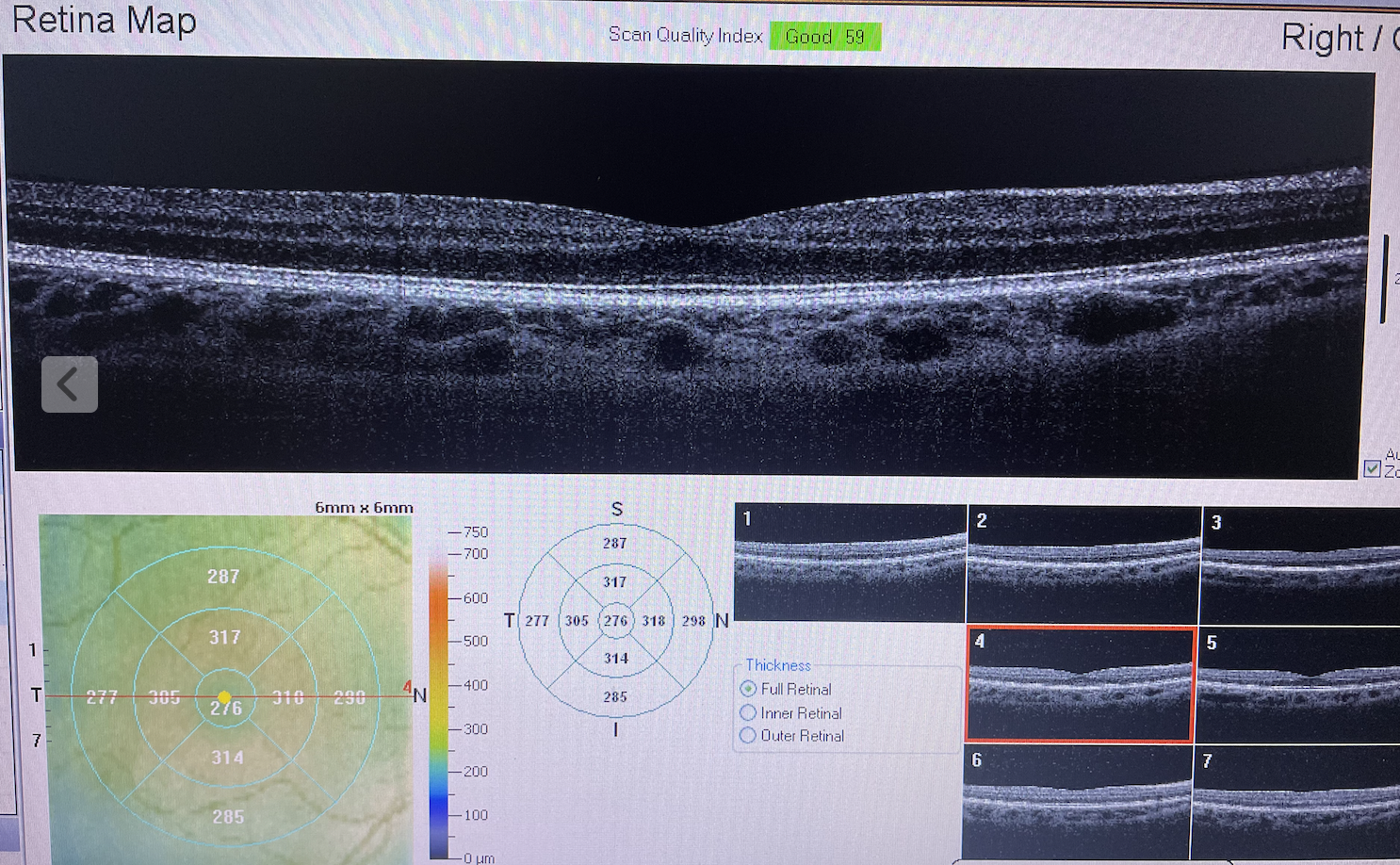Click nasal outer value 298 in grid diagram
This screenshot has height=865, width=1400.
(693, 621)
